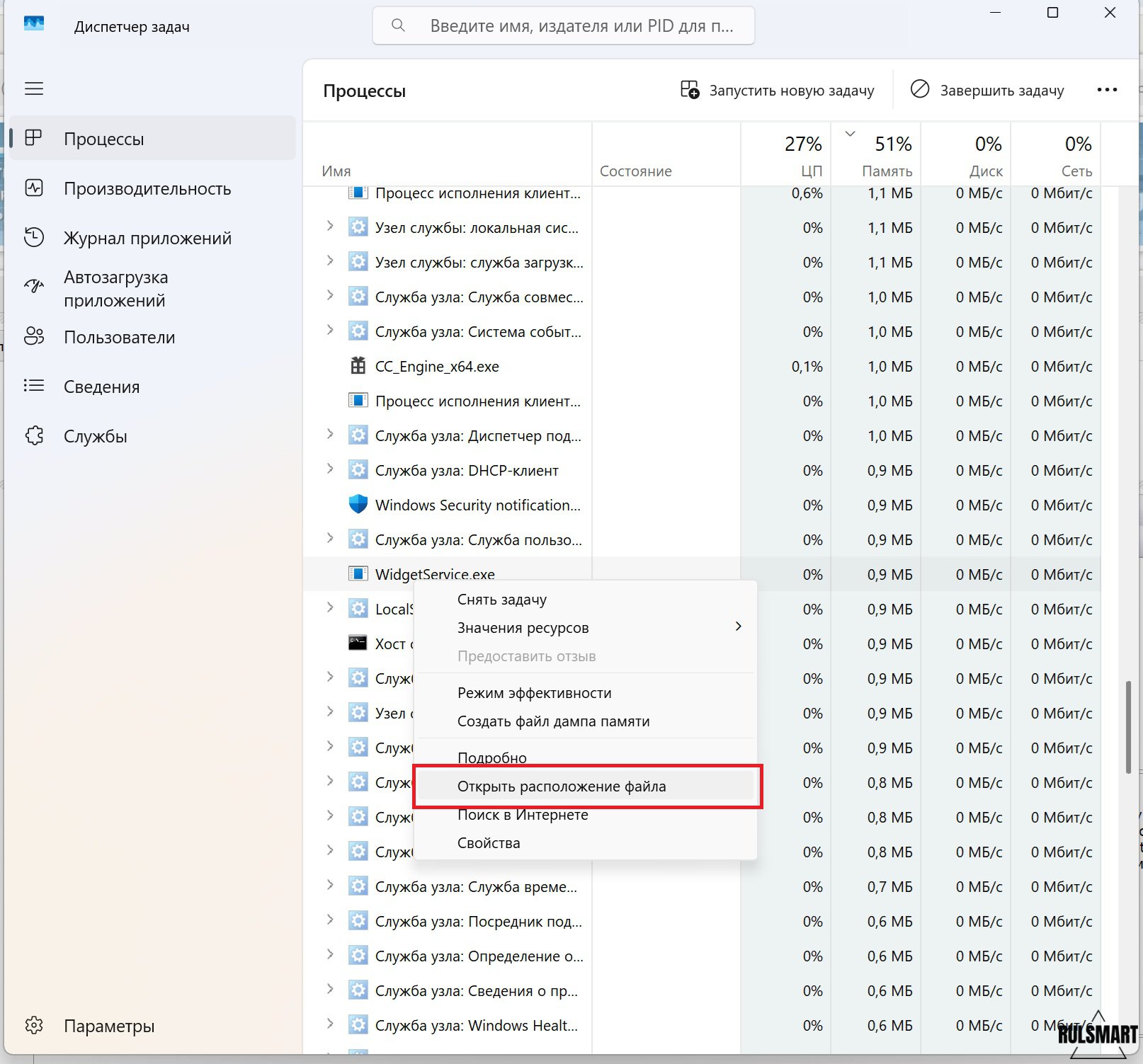Click 0,6% CPU value of first row
This screenshot has height=1064, width=1143.
[807, 193]
